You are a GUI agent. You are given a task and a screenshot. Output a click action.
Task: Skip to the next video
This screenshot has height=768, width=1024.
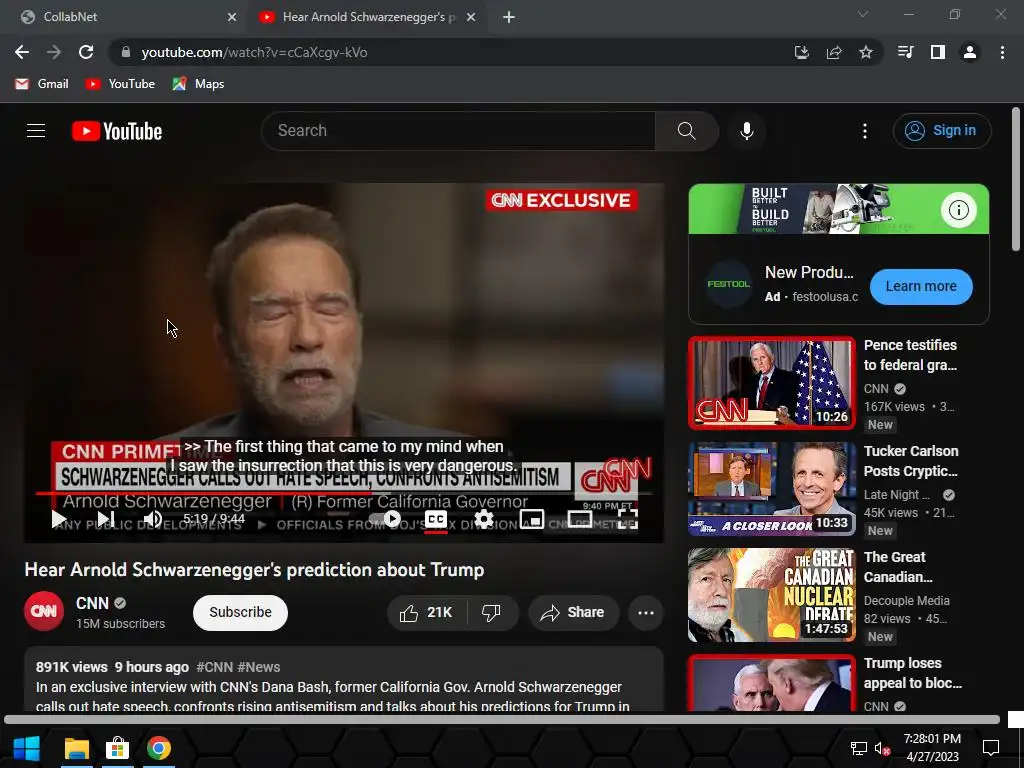click(106, 519)
